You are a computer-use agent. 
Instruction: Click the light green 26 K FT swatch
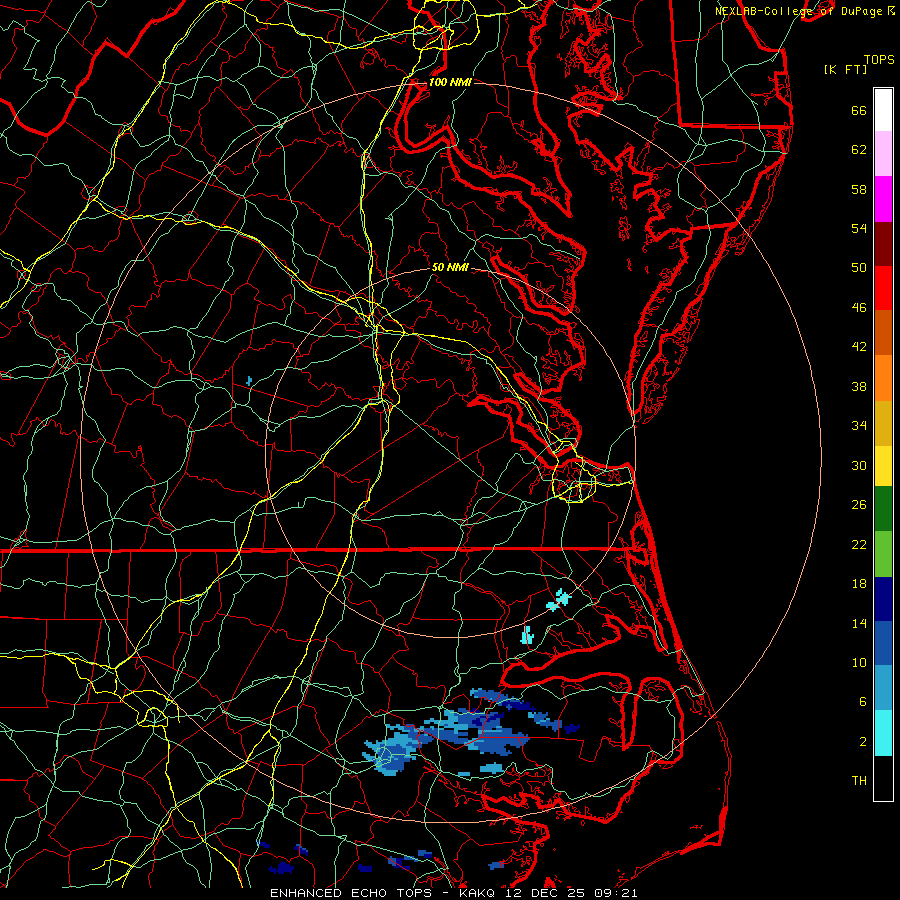click(883, 554)
